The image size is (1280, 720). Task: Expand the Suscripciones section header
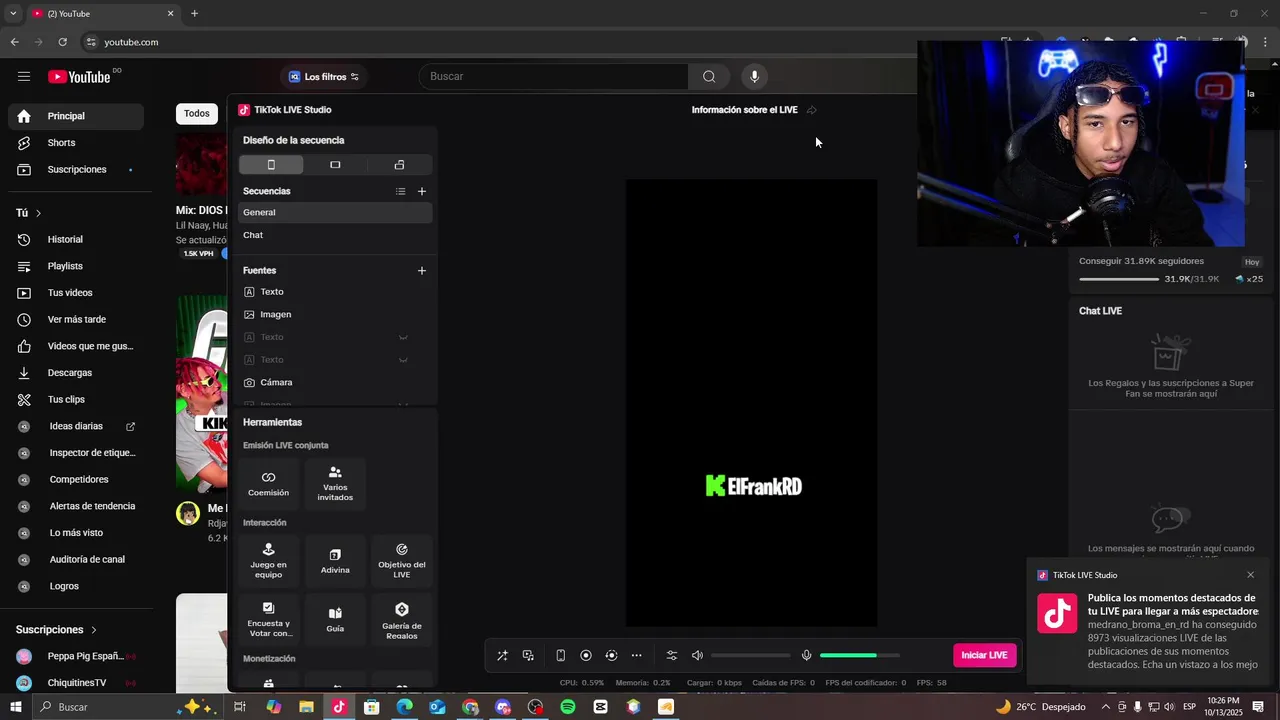tap(57, 630)
